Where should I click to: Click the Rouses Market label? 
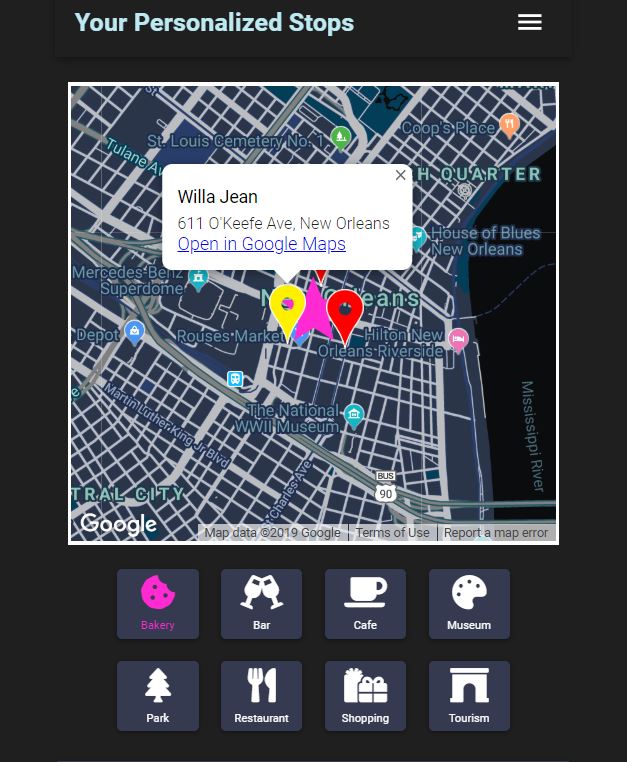click(x=230, y=336)
